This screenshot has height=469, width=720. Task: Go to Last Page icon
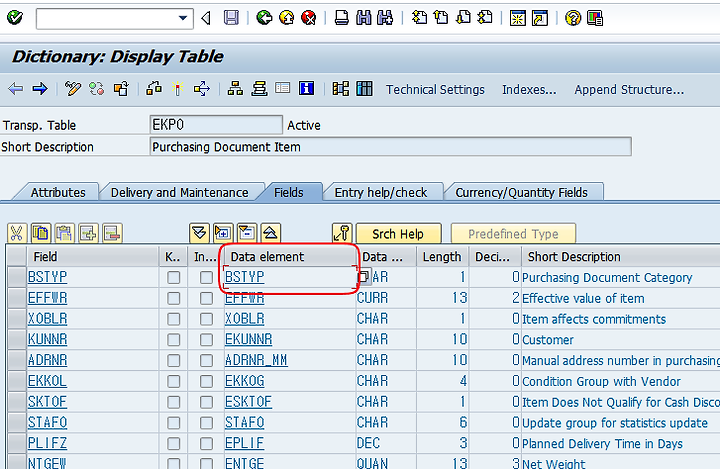click(485, 18)
